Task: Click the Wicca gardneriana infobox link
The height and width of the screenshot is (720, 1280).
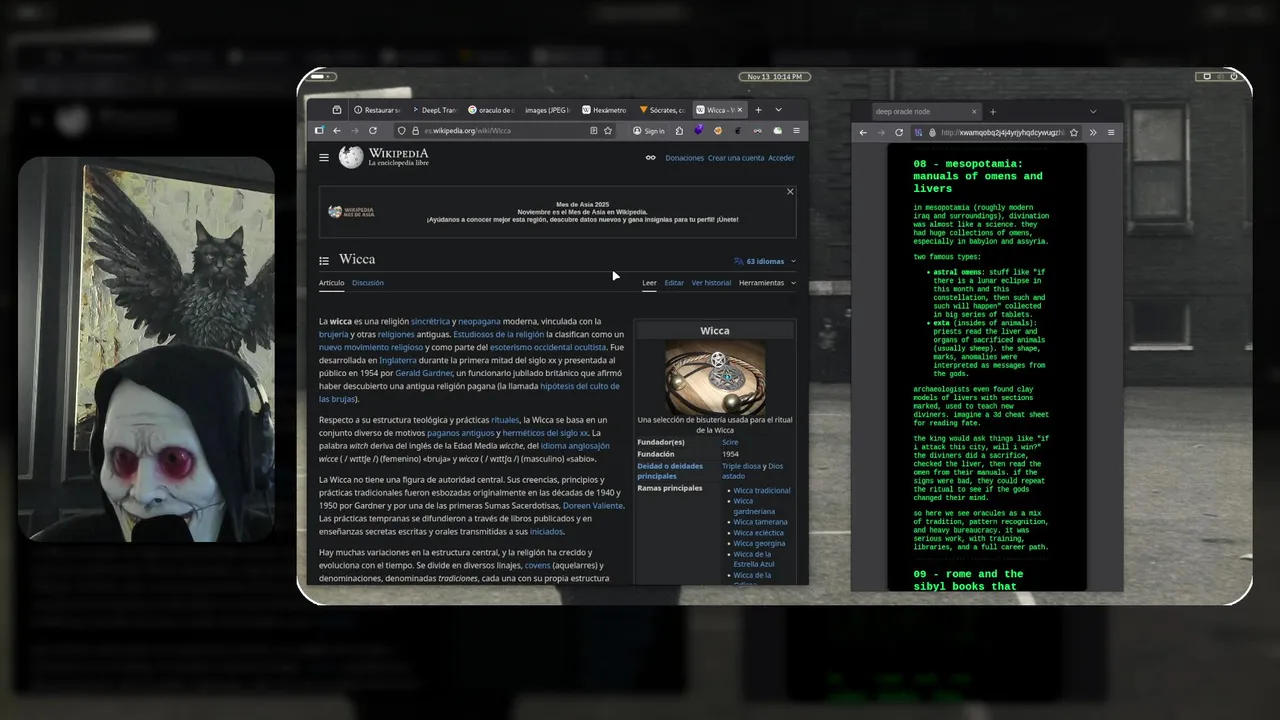Action: [x=754, y=506]
